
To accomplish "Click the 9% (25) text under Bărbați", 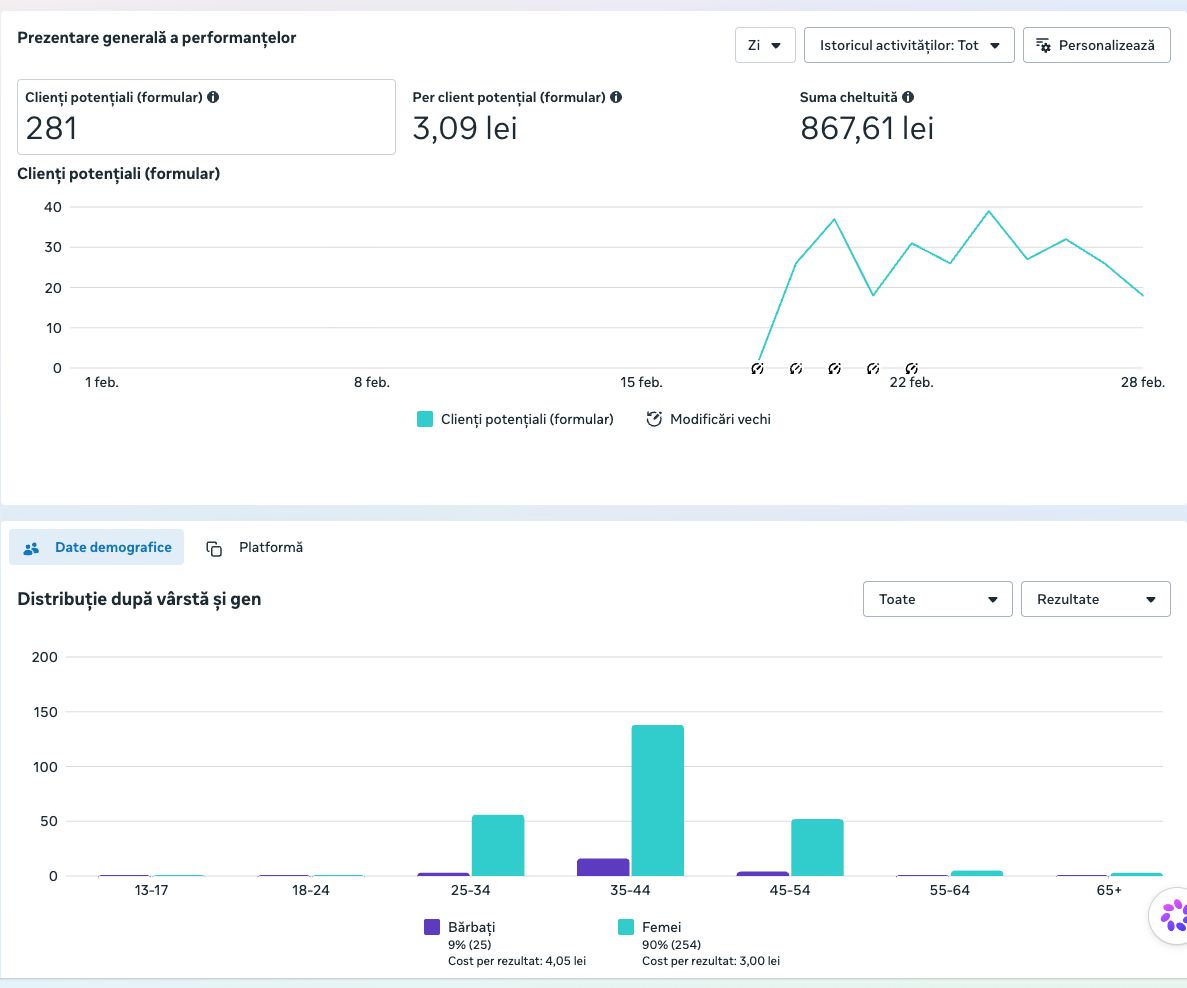I will click(x=469, y=945).
